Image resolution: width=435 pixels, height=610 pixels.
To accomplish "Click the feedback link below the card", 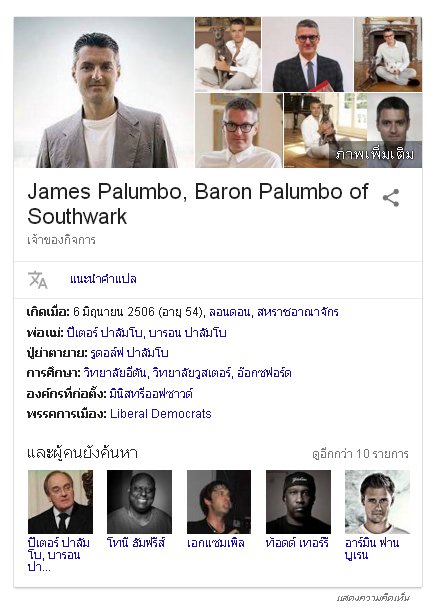I will (x=373, y=597).
